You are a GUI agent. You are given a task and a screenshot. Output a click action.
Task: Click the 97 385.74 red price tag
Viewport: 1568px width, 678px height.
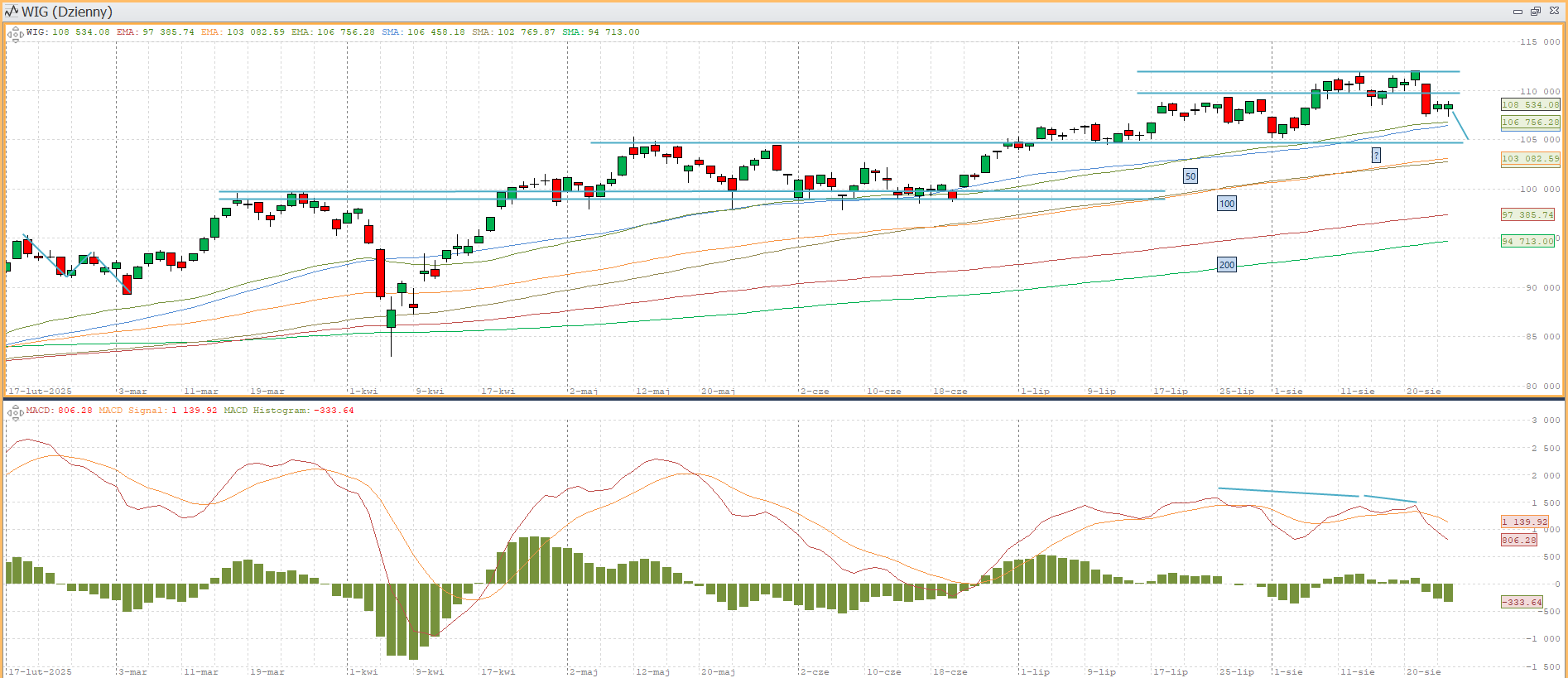1527,215
